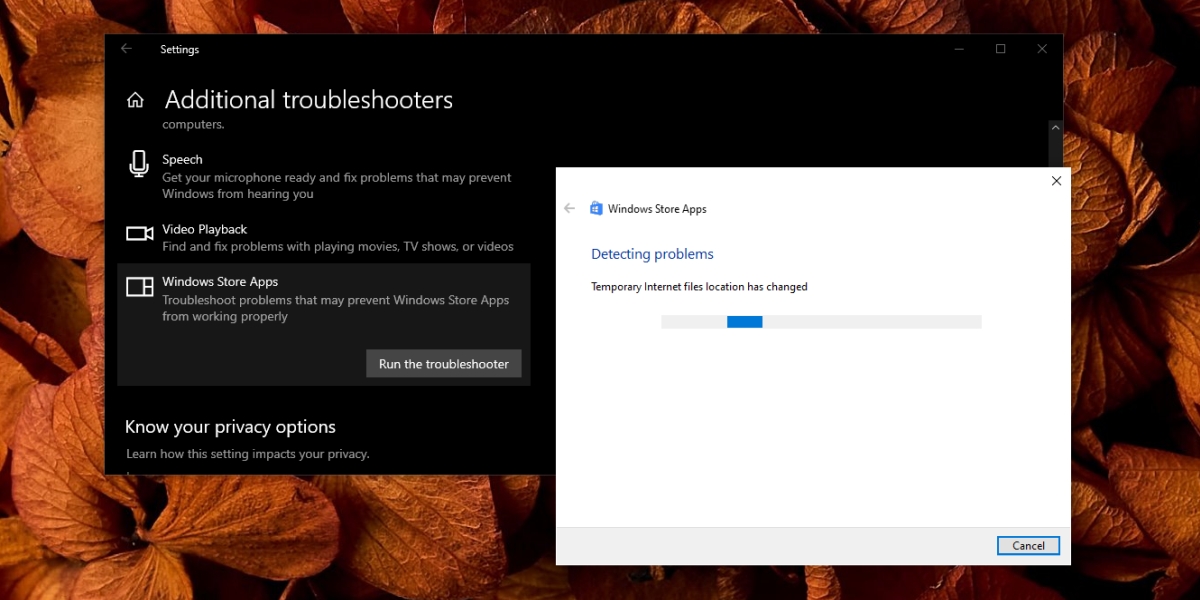Click the Additional troubleshooters heading
Viewport: 1200px width, 600px height.
click(308, 100)
